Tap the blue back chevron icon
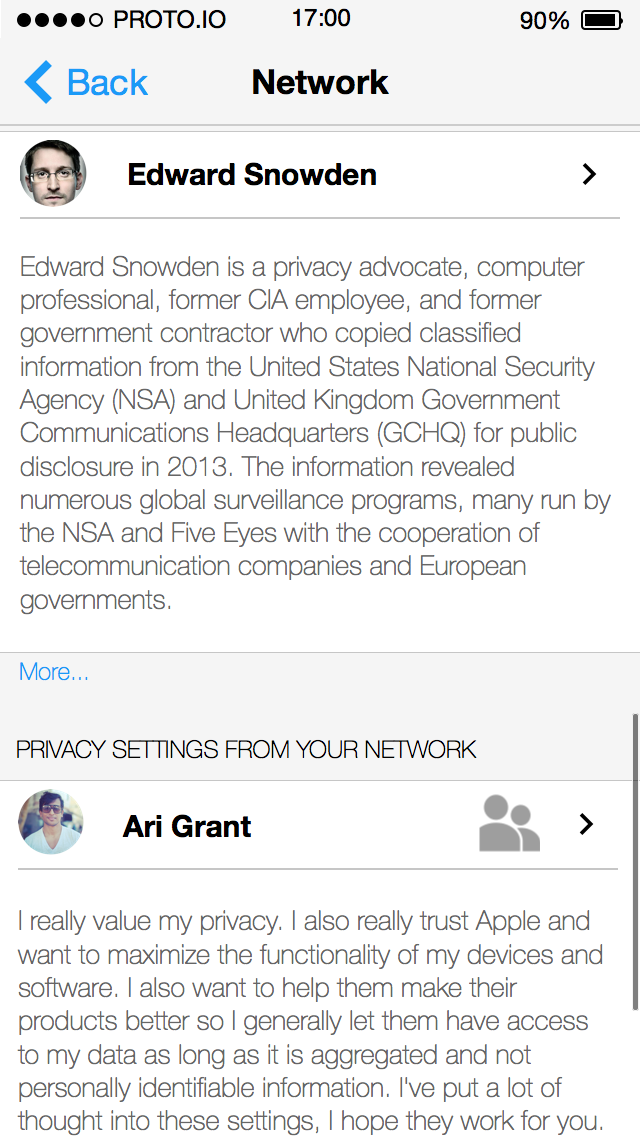Viewport: 640px width, 1136px height. [38, 82]
